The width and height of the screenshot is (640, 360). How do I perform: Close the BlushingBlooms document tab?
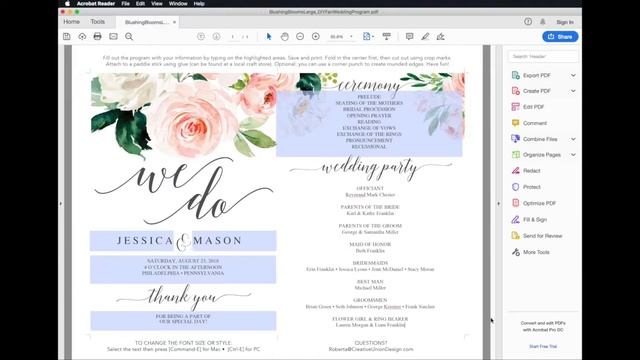[x=174, y=22]
